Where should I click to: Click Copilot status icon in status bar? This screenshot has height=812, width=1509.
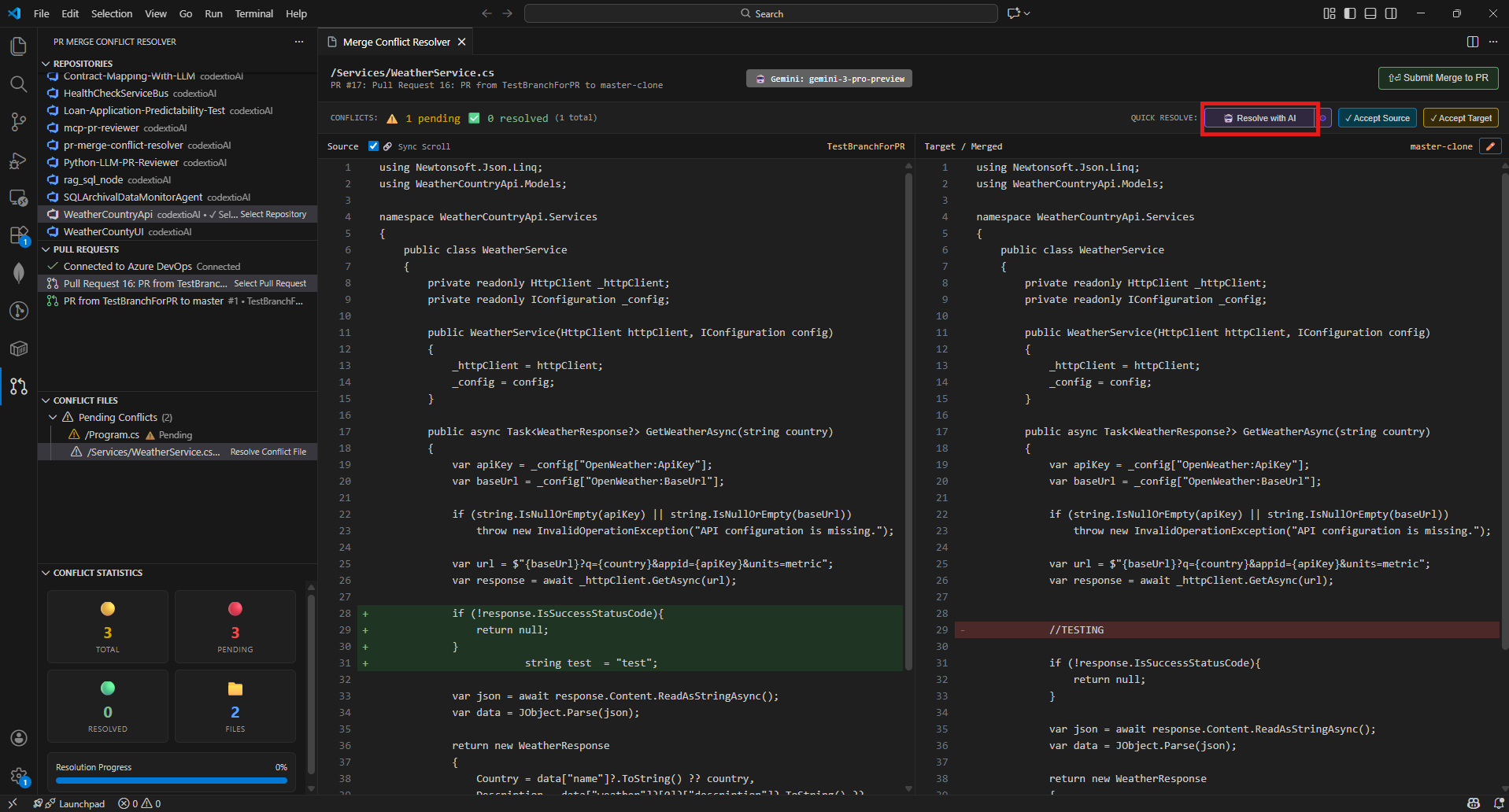click(x=1474, y=803)
